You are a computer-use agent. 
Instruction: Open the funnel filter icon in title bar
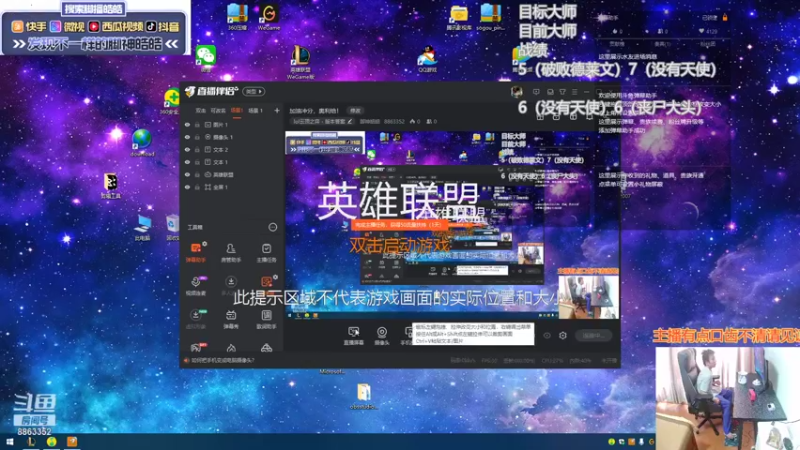563,92
